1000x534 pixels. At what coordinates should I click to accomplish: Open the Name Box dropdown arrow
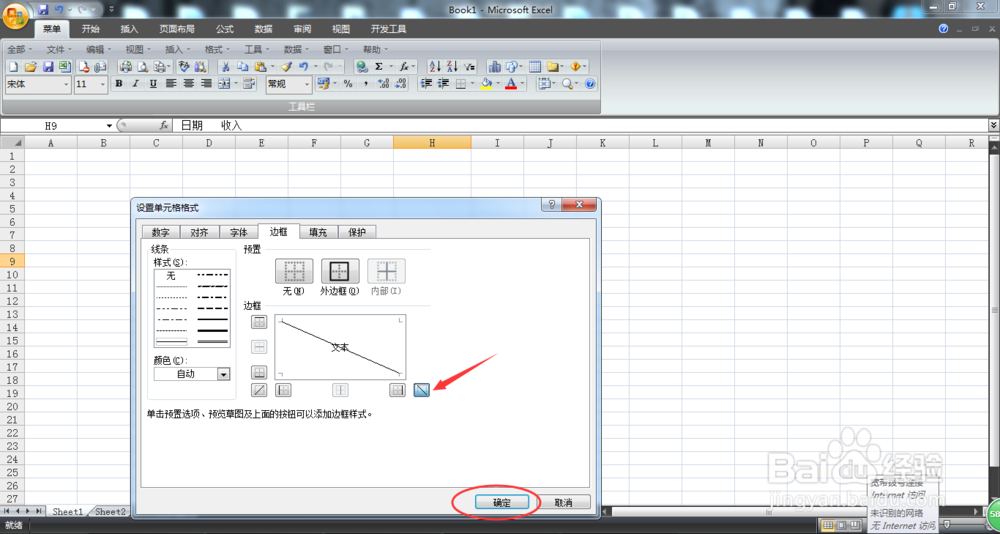pos(109,126)
